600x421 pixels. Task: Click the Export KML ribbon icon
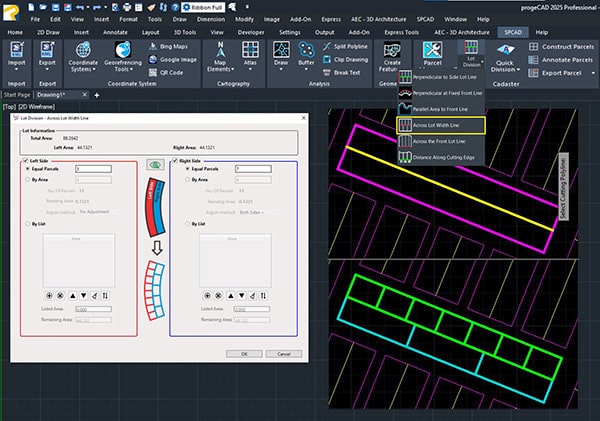click(x=47, y=50)
